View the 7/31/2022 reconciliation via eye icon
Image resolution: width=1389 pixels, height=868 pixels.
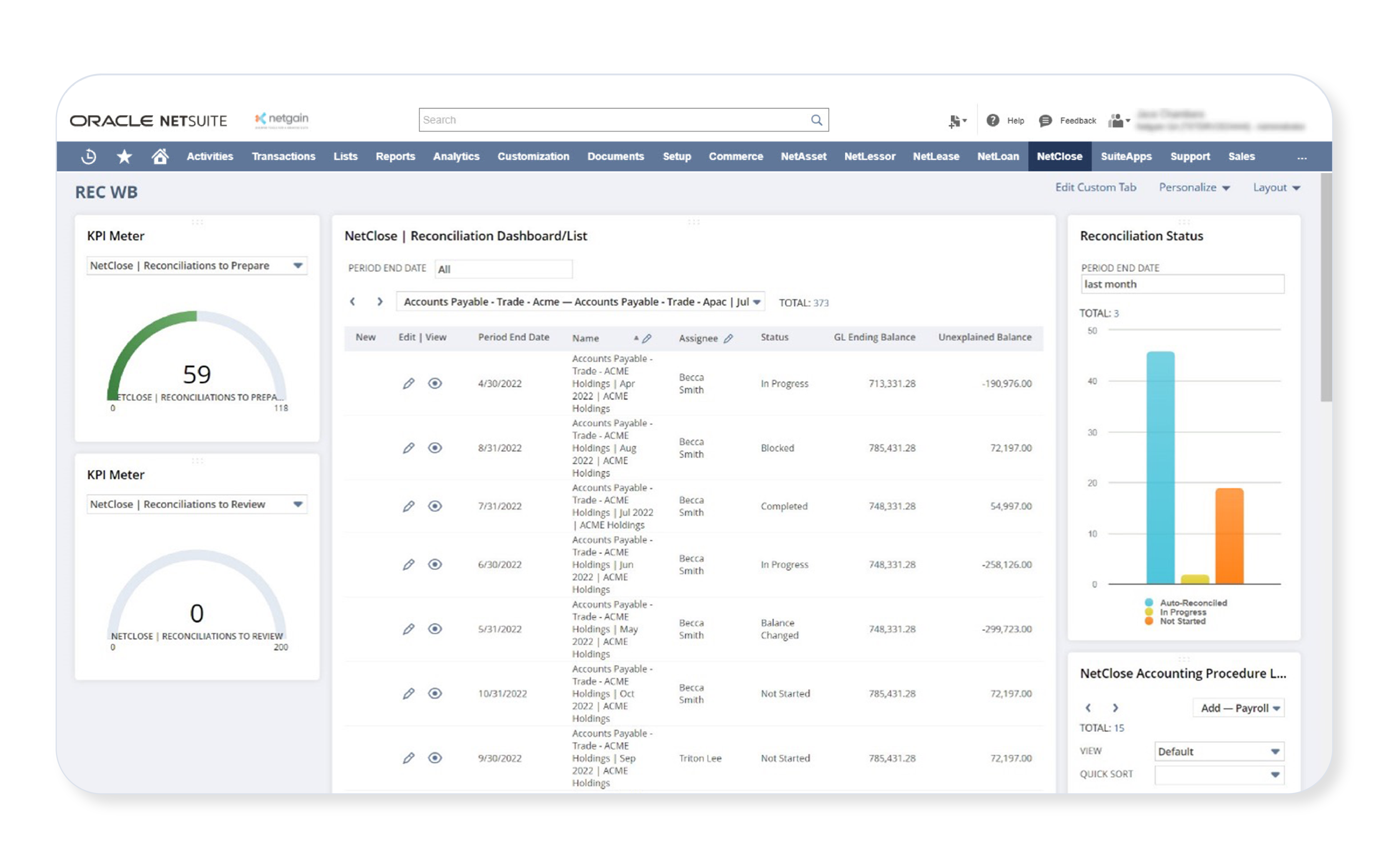pos(435,506)
